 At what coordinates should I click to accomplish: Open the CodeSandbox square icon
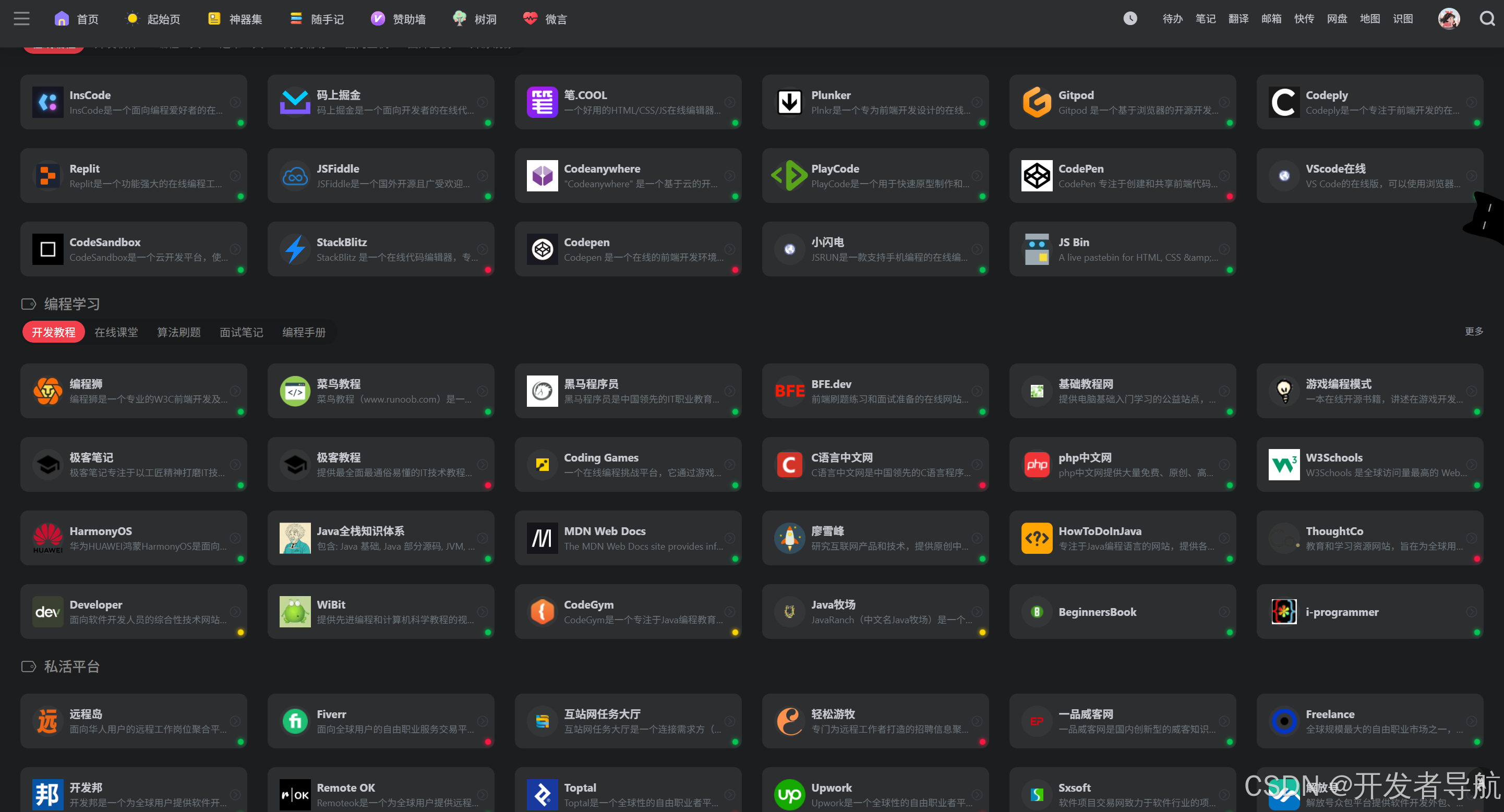[x=48, y=249]
